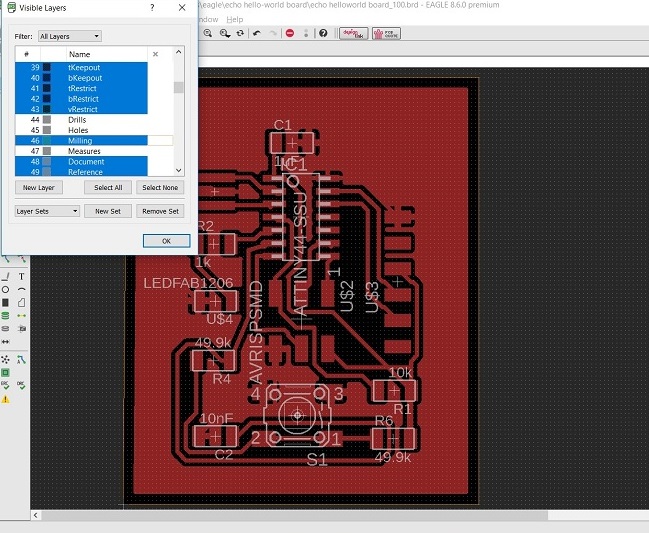This screenshot has width=649, height=533.
Task: Click the Visible Layers dialog help button
Action: [152, 7]
